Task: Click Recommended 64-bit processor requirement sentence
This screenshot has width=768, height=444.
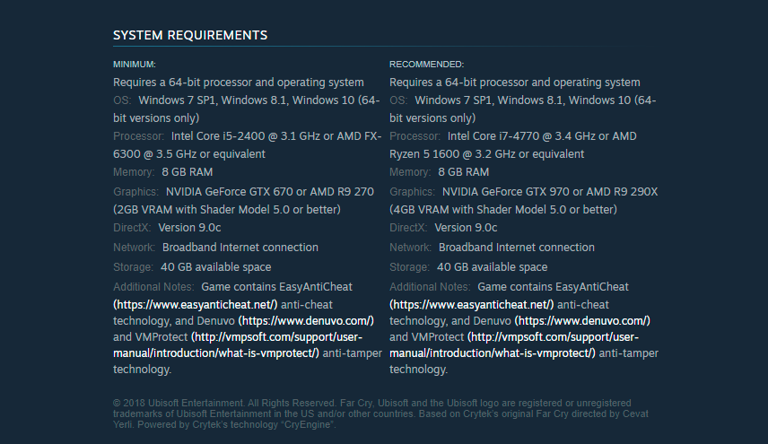Action: click(x=514, y=82)
